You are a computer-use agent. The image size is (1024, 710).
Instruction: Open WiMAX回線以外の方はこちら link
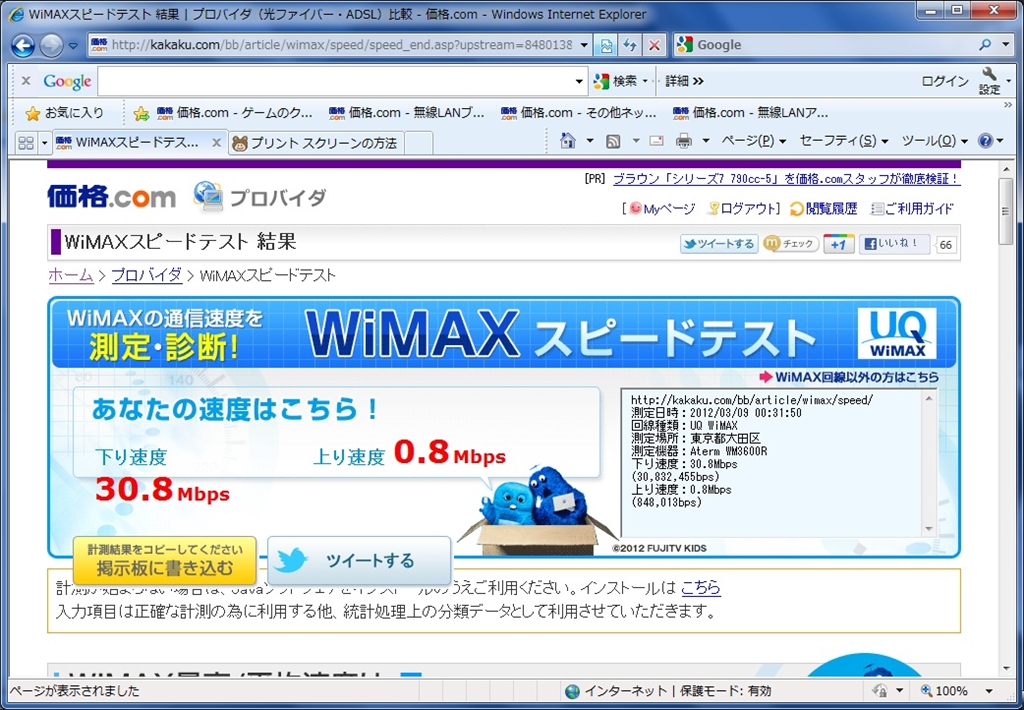[x=849, y=377]
